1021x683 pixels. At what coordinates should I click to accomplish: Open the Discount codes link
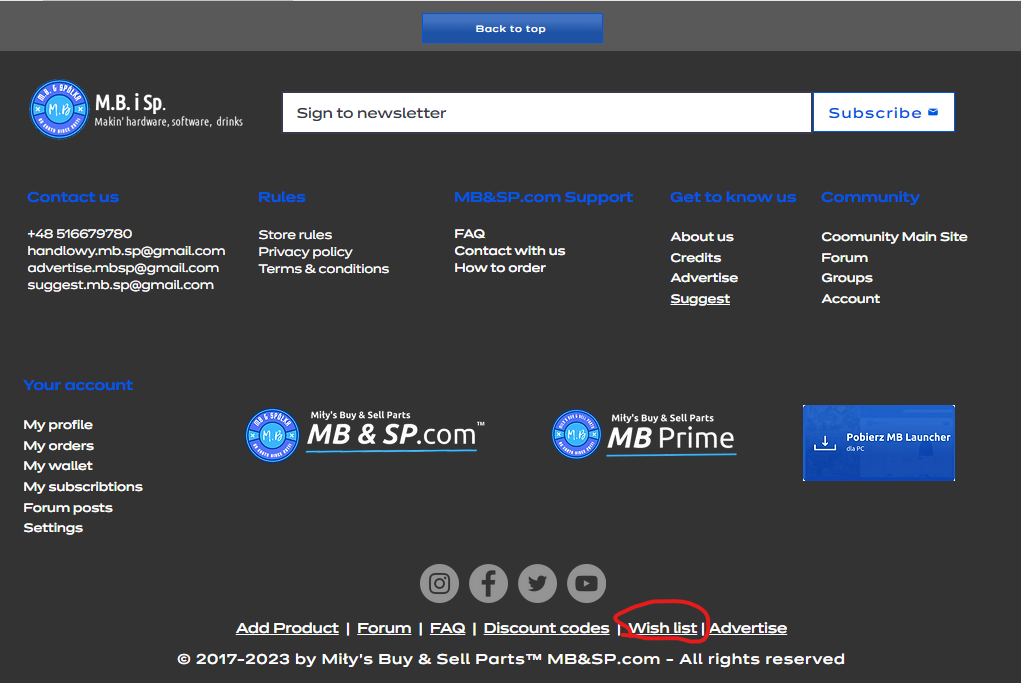pos(546,628)
